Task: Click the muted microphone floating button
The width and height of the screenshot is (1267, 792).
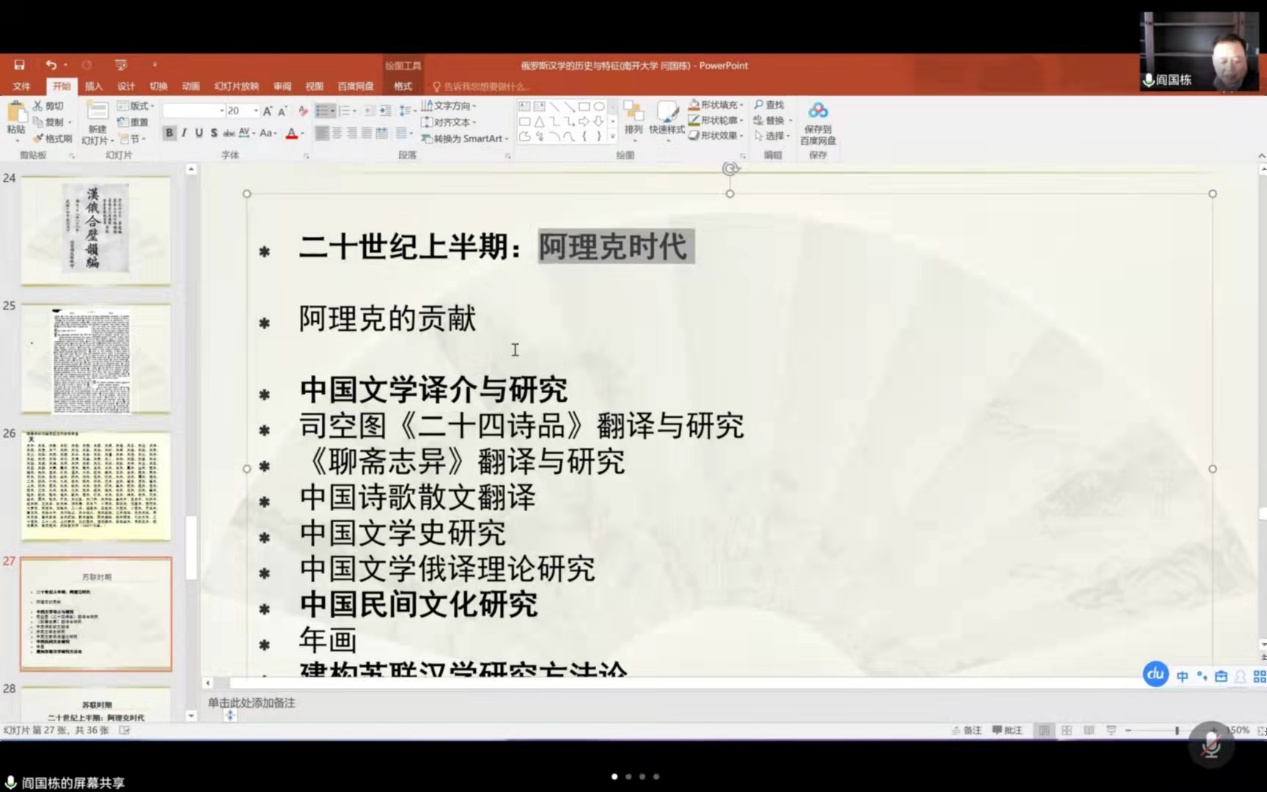Action: [x=1211, y=745]
